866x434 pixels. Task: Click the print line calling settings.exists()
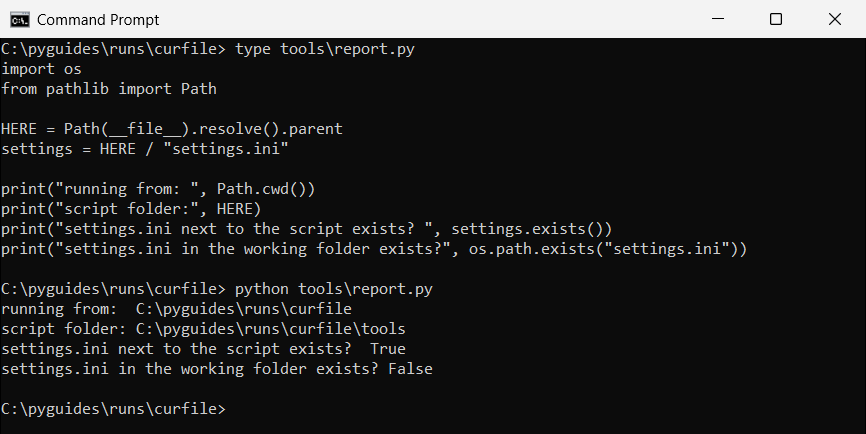pos(307,229)
